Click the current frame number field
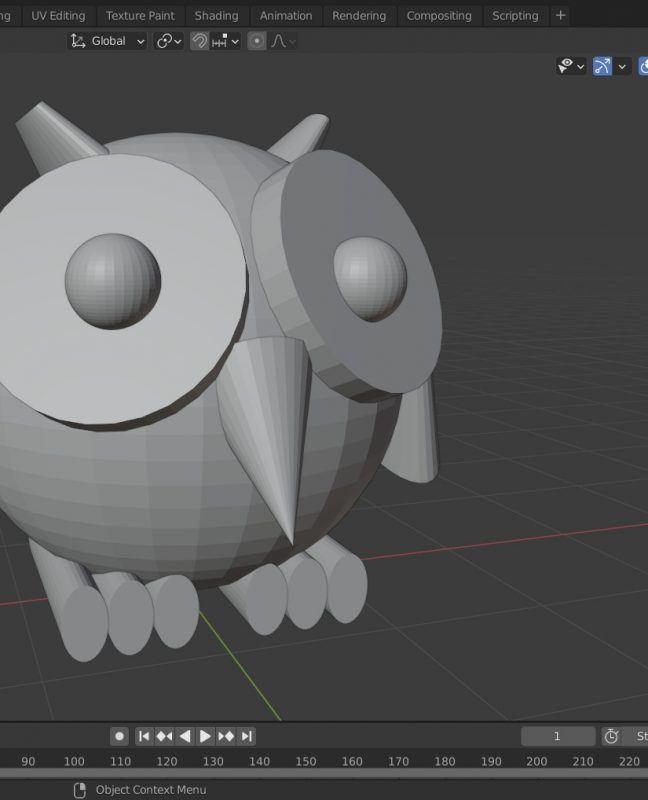 pyautogui.click(x=558, y=736)
